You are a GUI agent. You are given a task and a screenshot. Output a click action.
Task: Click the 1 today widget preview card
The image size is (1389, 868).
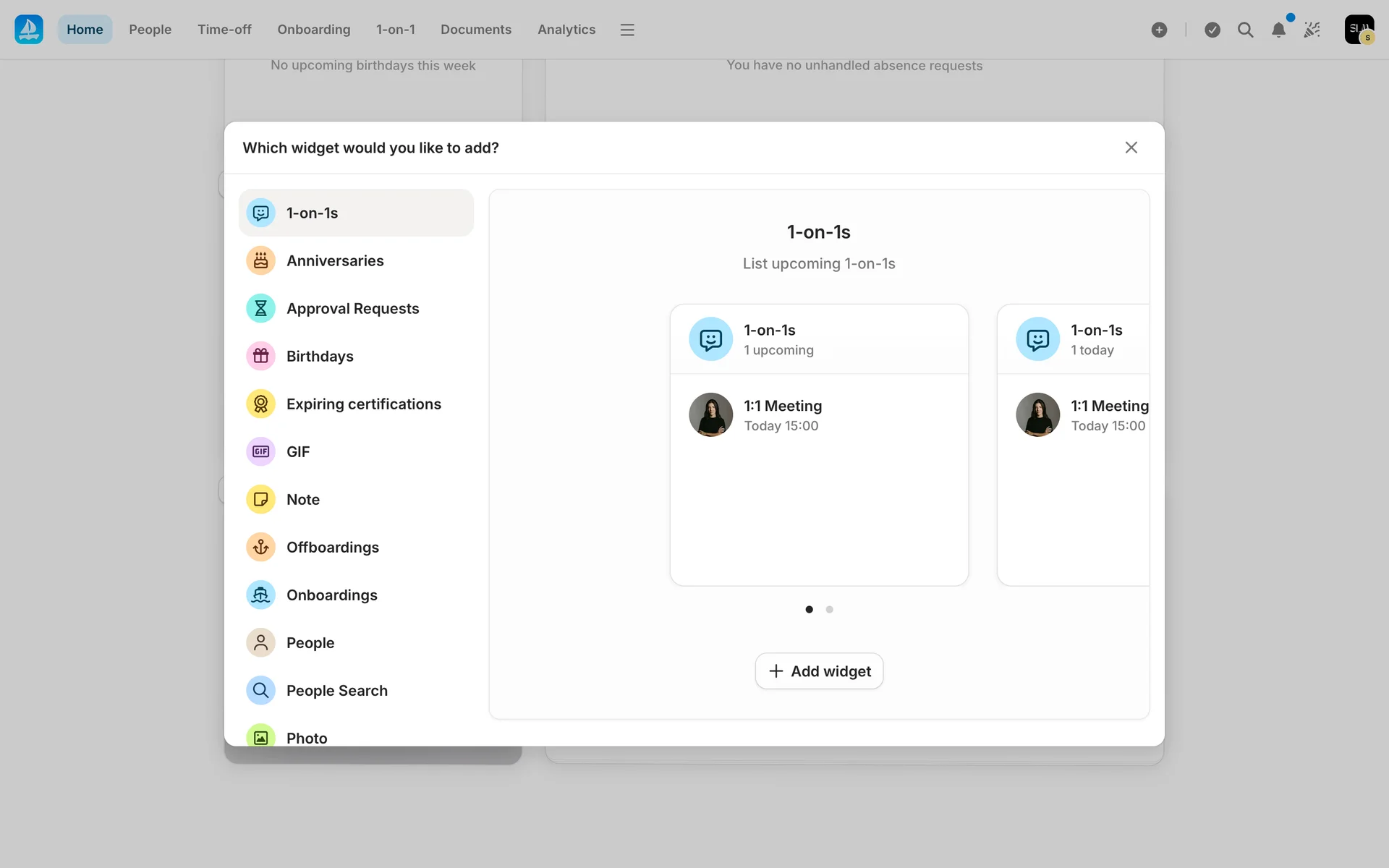coord(1074,444)
